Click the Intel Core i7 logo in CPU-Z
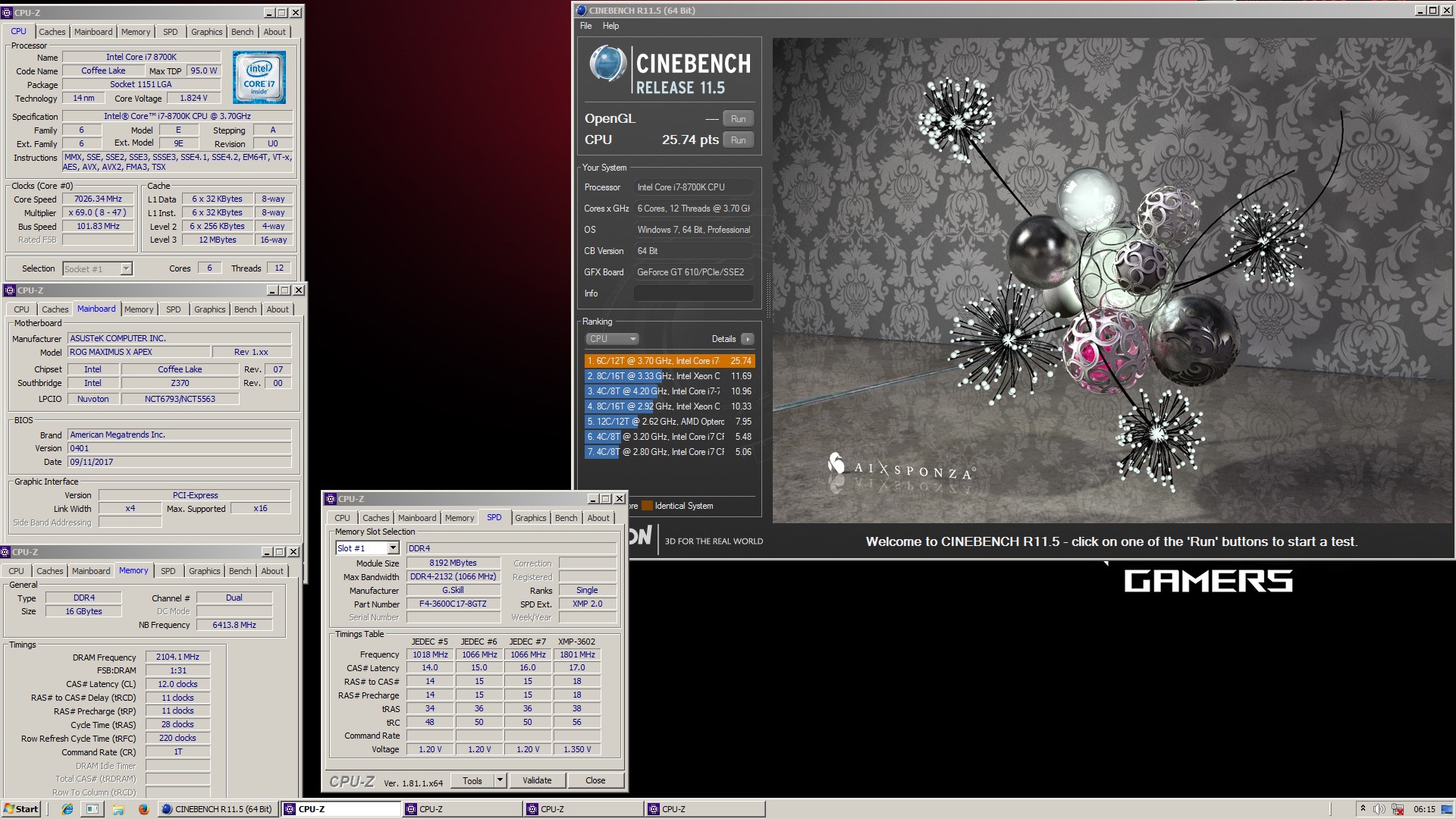The image size is (1456, 819). coord(259,77)
